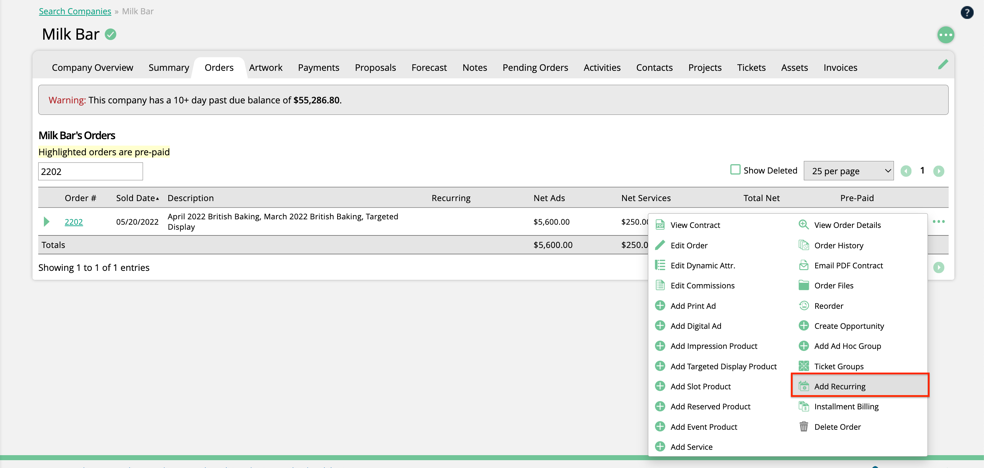Open the Assets tab
The height and width of the screenshot is (468, 984).
click(x=794, y=68)
